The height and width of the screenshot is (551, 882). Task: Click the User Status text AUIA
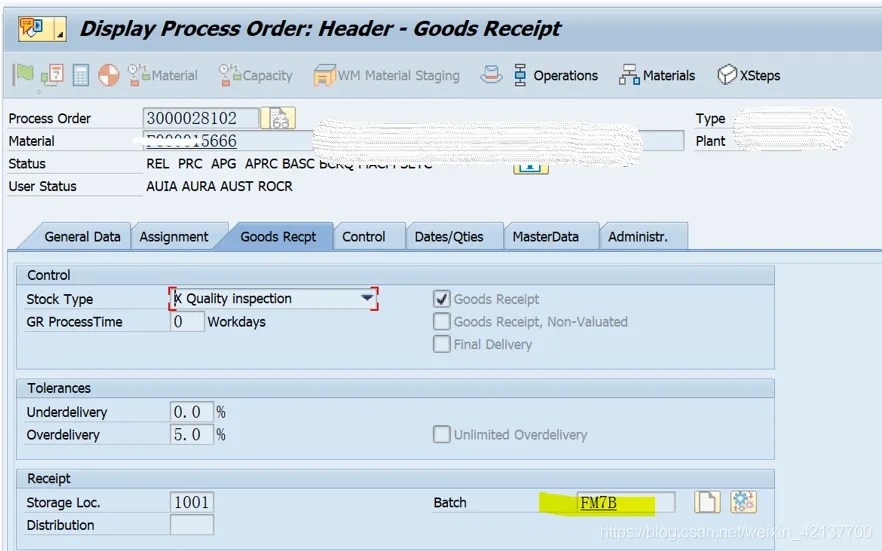point(162,186)
